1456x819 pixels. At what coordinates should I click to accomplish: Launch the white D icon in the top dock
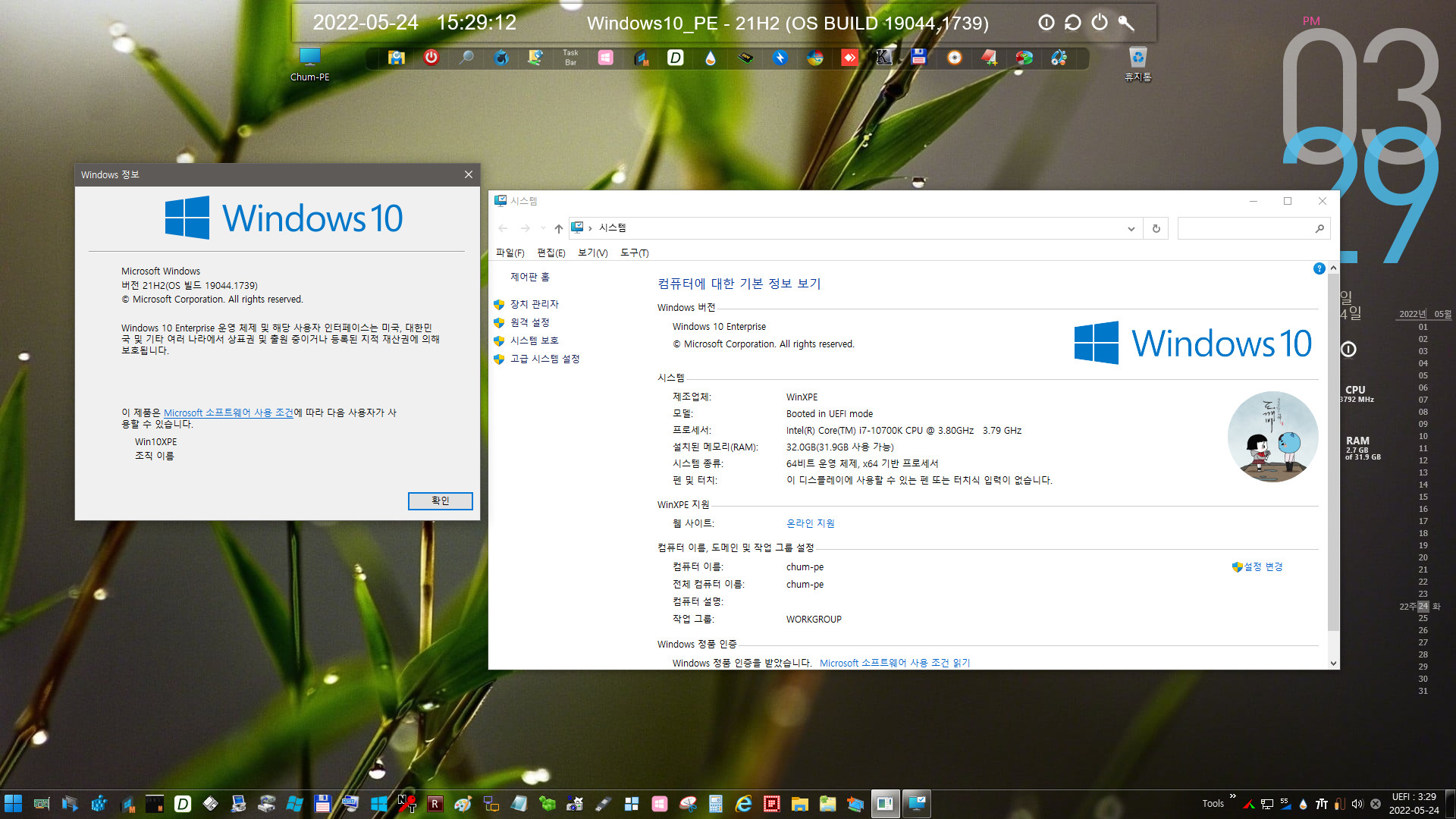point(675,58)
